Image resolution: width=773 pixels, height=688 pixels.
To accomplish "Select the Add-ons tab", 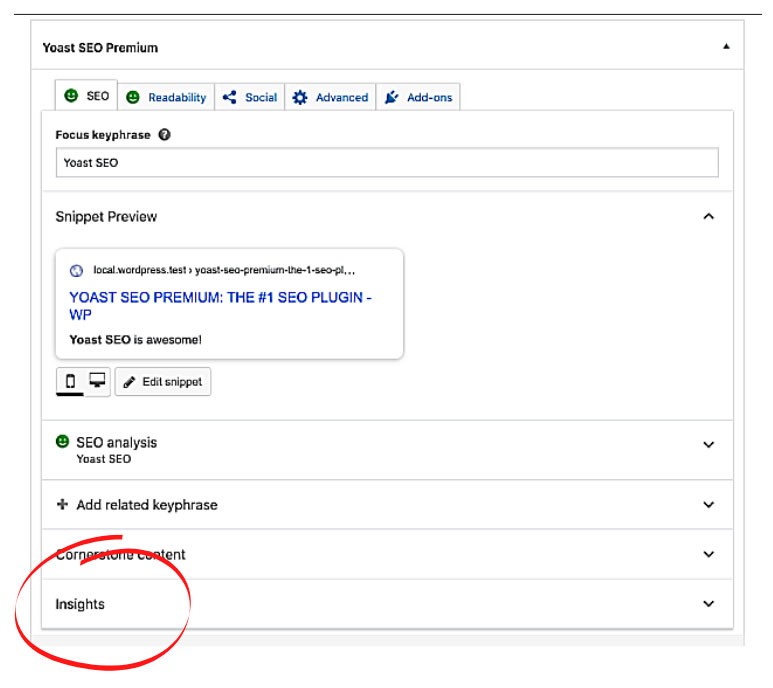I will (x=418, y=97).
